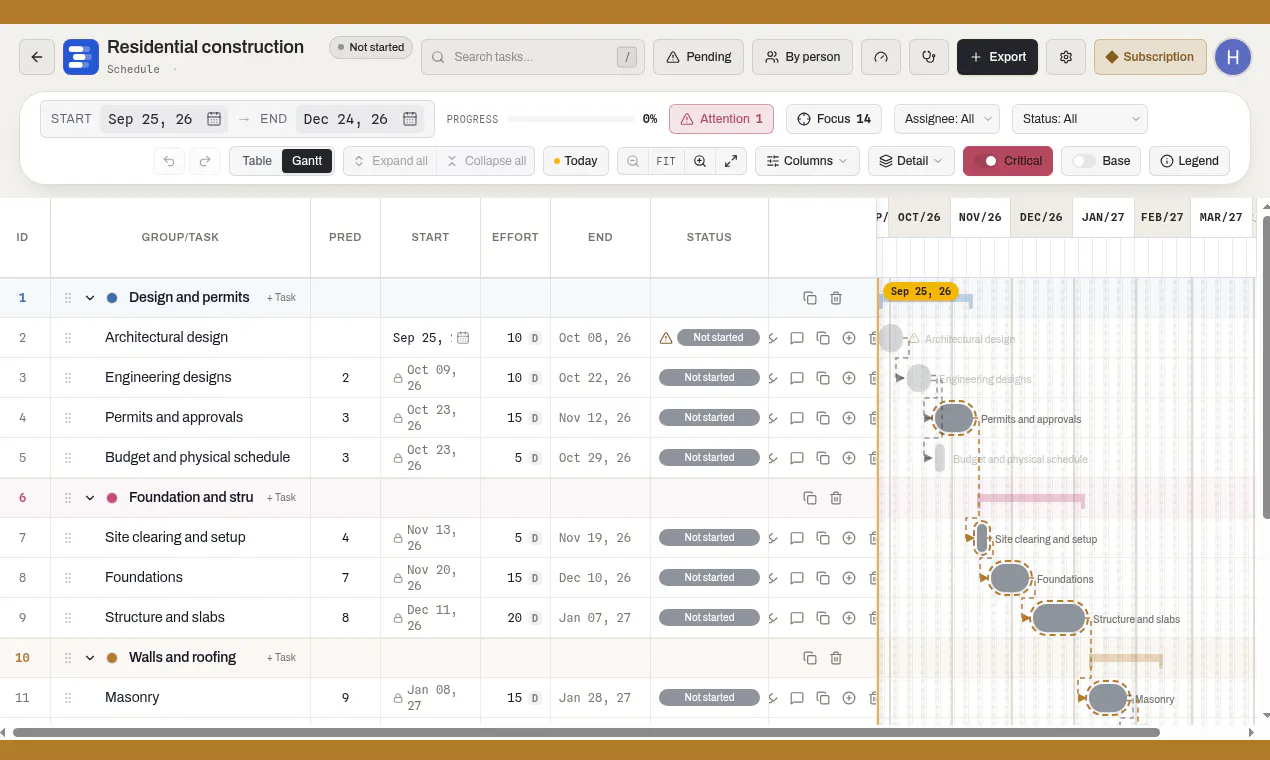Delete the Foundation and structure group
Image resolution: width=1270 pixels, height=760 pixels.
tap(836, 498)
